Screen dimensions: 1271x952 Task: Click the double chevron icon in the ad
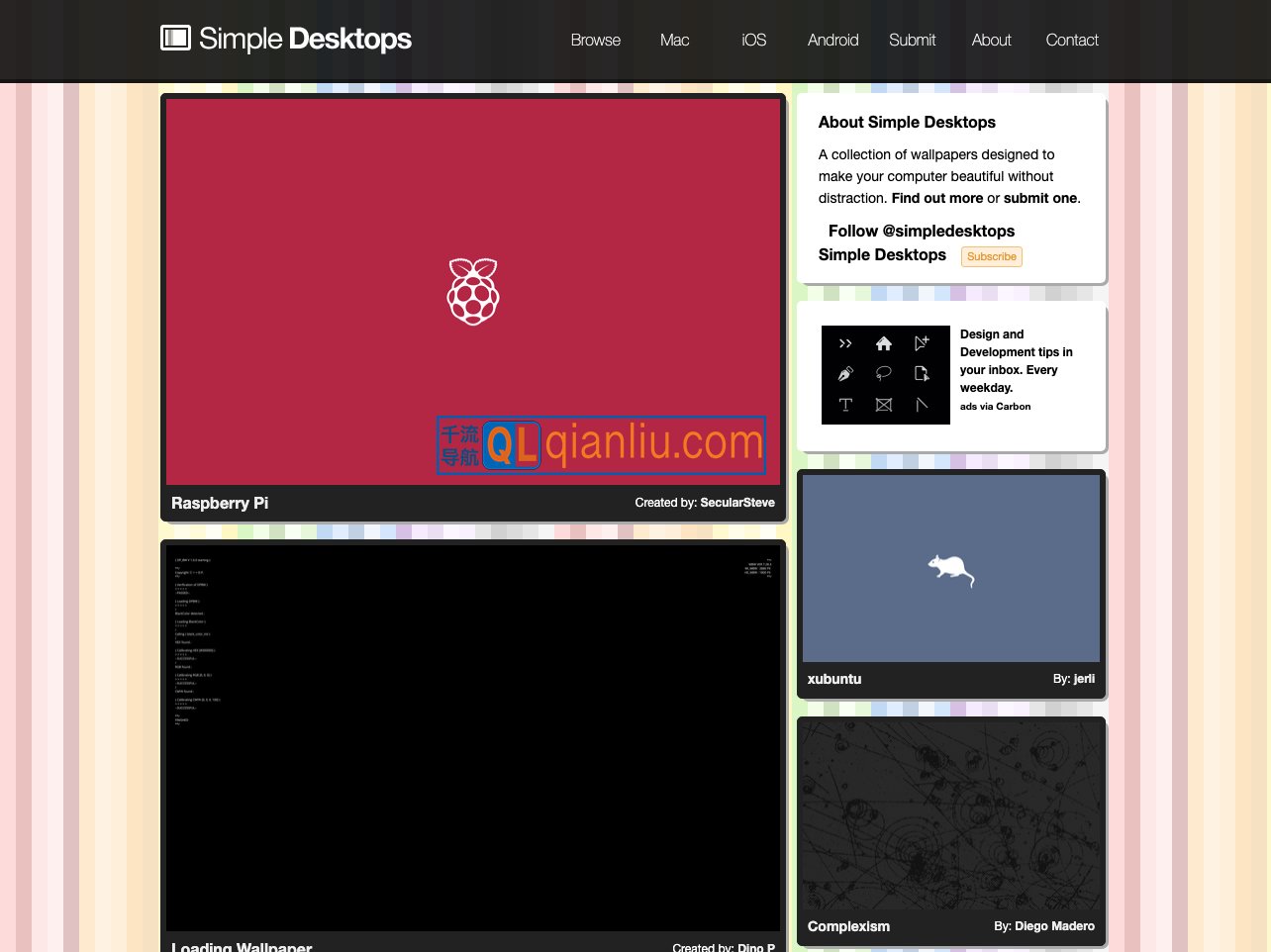click(845, 343)
